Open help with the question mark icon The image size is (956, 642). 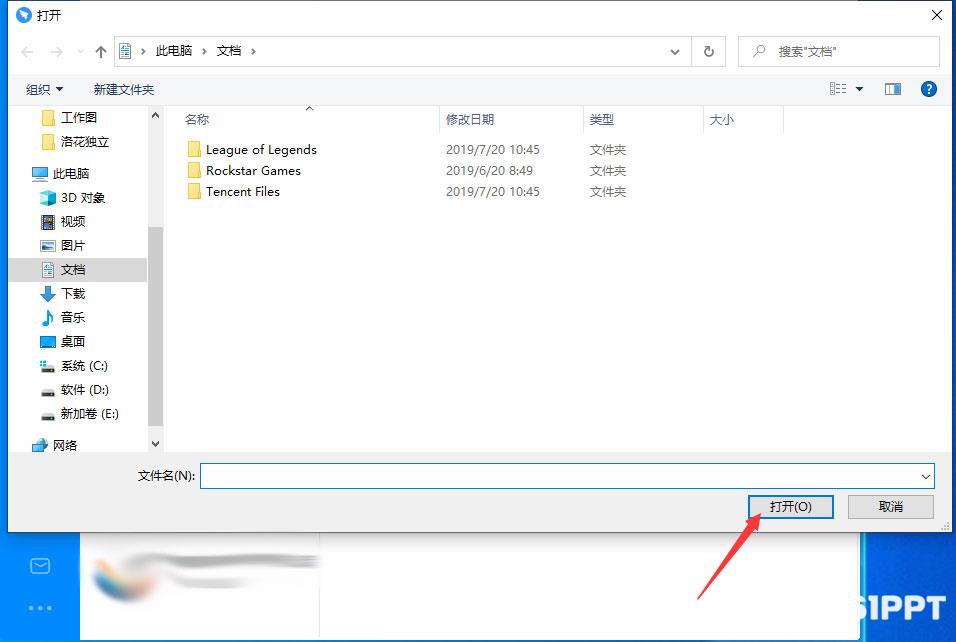[x=928, y=89]
